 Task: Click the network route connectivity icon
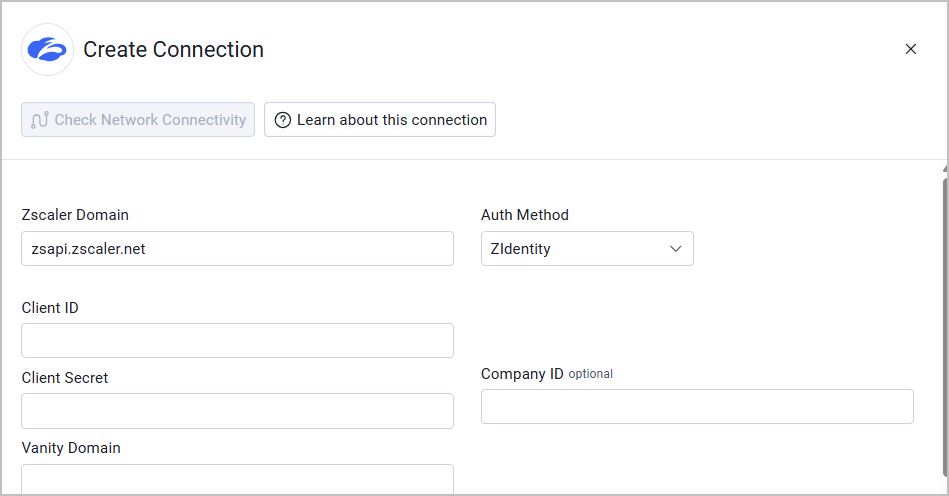(x=40, y=120)
